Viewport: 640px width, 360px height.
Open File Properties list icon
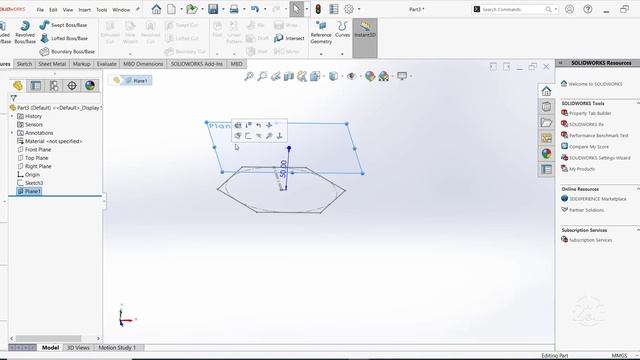pos(334,9)
